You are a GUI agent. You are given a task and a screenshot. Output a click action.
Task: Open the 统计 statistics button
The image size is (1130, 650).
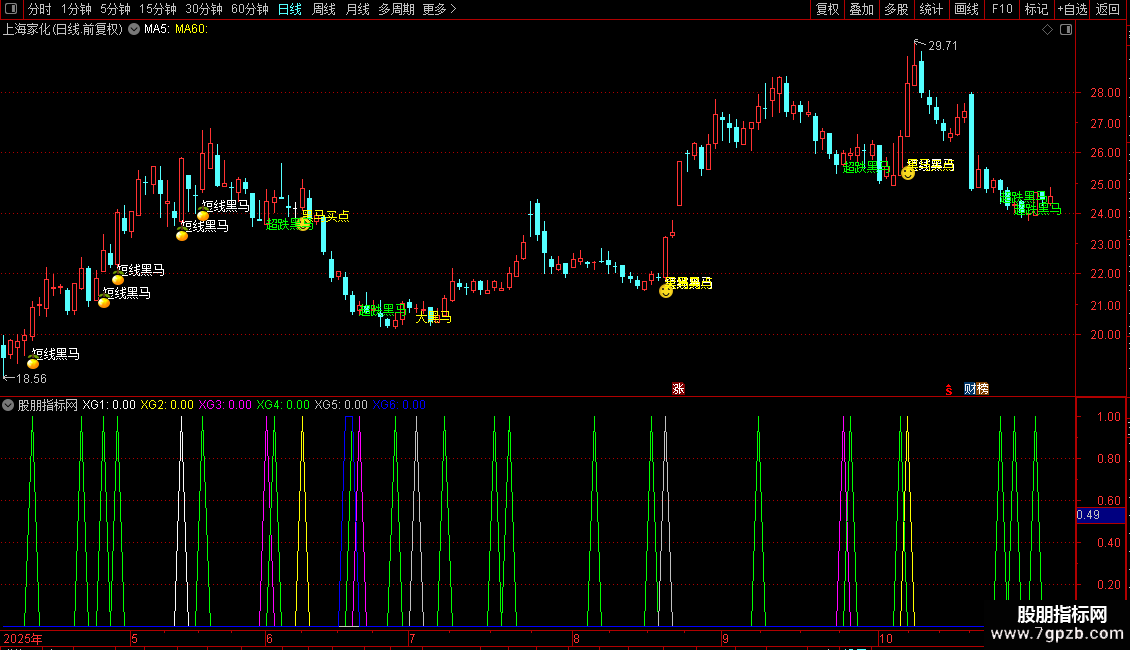pos(931,9)
